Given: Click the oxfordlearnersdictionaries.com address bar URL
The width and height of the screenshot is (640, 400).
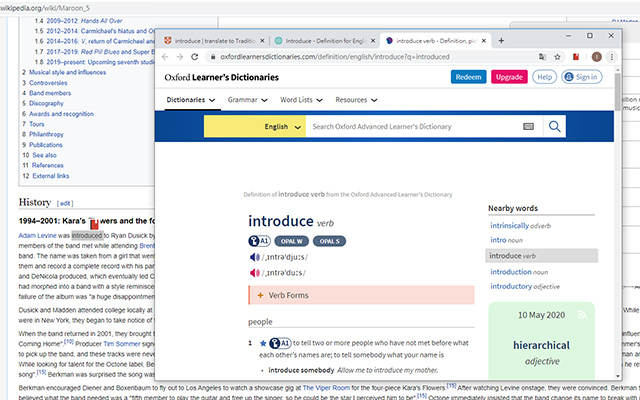Looking at the screenshot, I should pyautogui.click(x=335, y=57).
